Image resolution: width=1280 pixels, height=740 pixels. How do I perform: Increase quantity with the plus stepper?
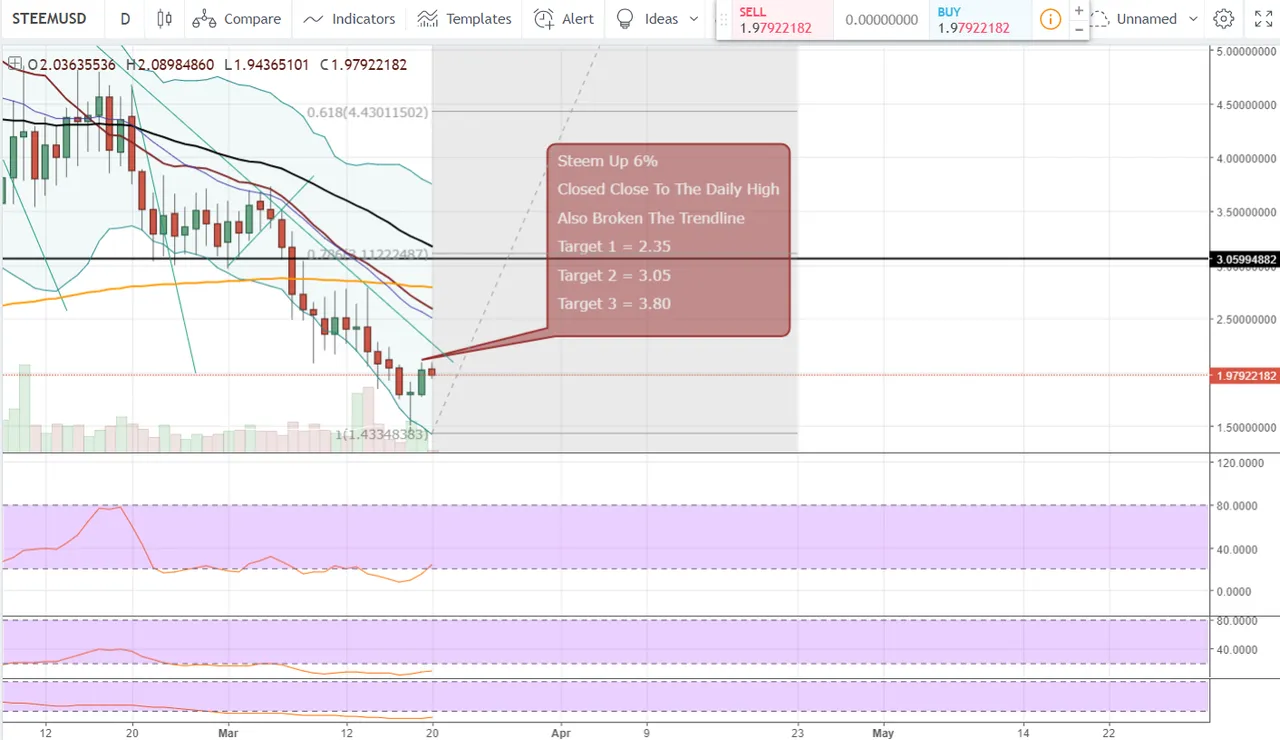(1079, 10)
